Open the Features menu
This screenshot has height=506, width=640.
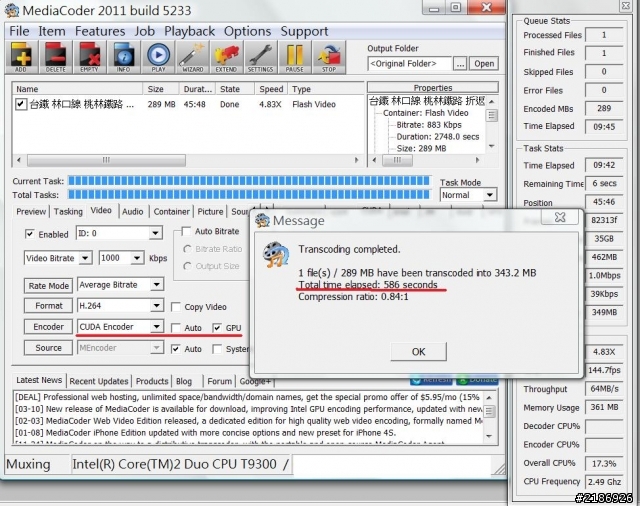pos(100,31)
